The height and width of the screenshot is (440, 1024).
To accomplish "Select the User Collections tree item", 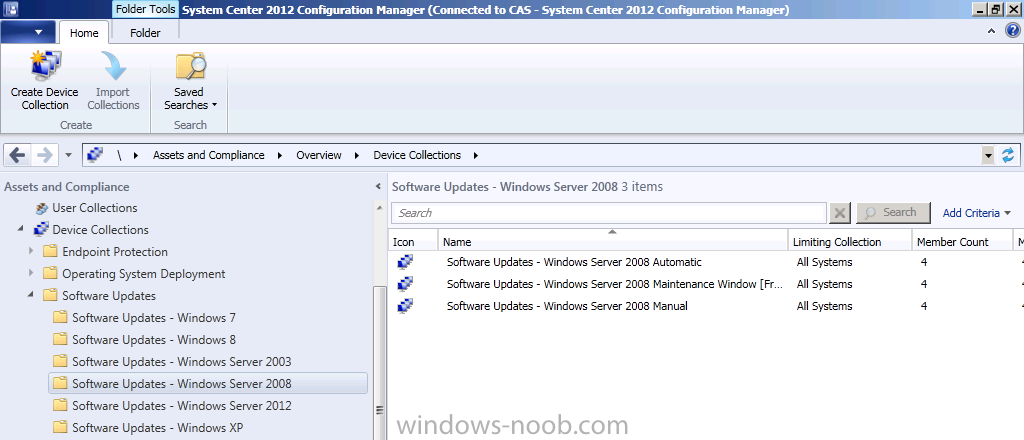I will [x=95, y=208].
